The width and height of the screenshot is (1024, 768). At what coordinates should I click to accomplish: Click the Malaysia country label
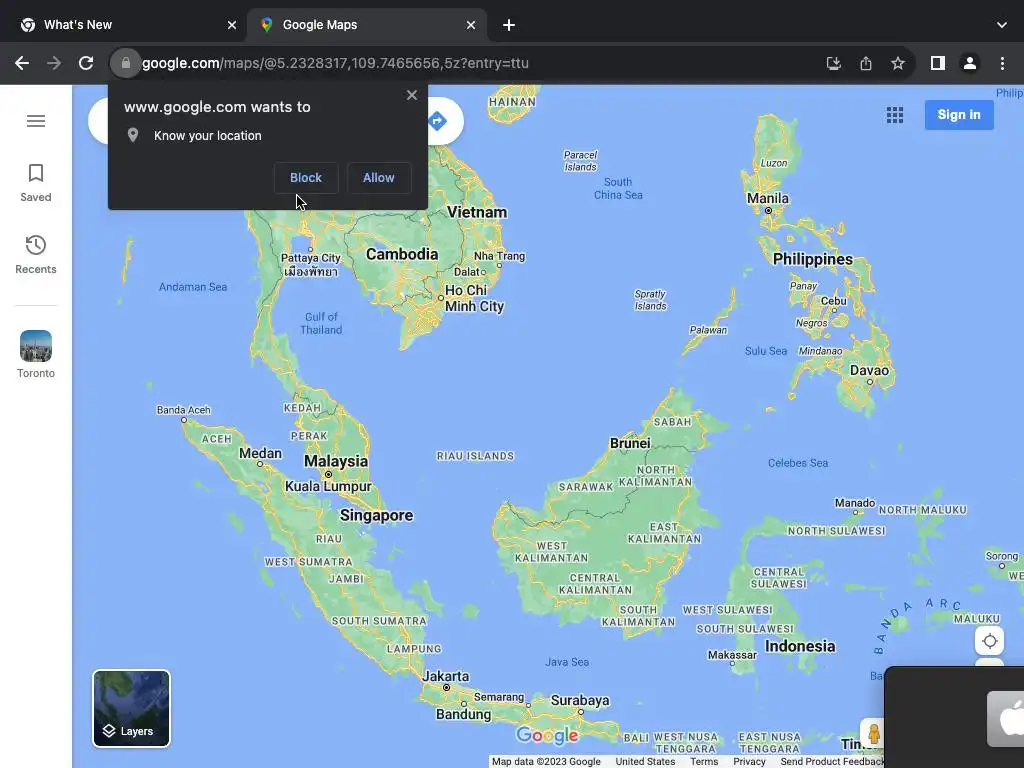[336, 461]
